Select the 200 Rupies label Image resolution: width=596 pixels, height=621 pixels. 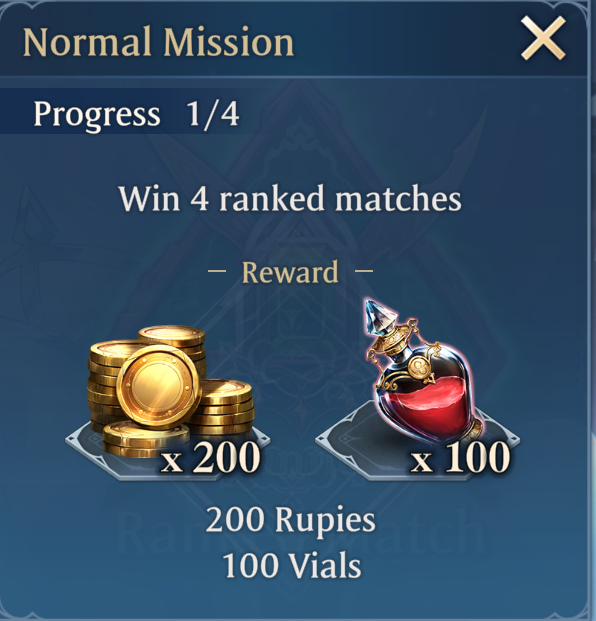290,519
